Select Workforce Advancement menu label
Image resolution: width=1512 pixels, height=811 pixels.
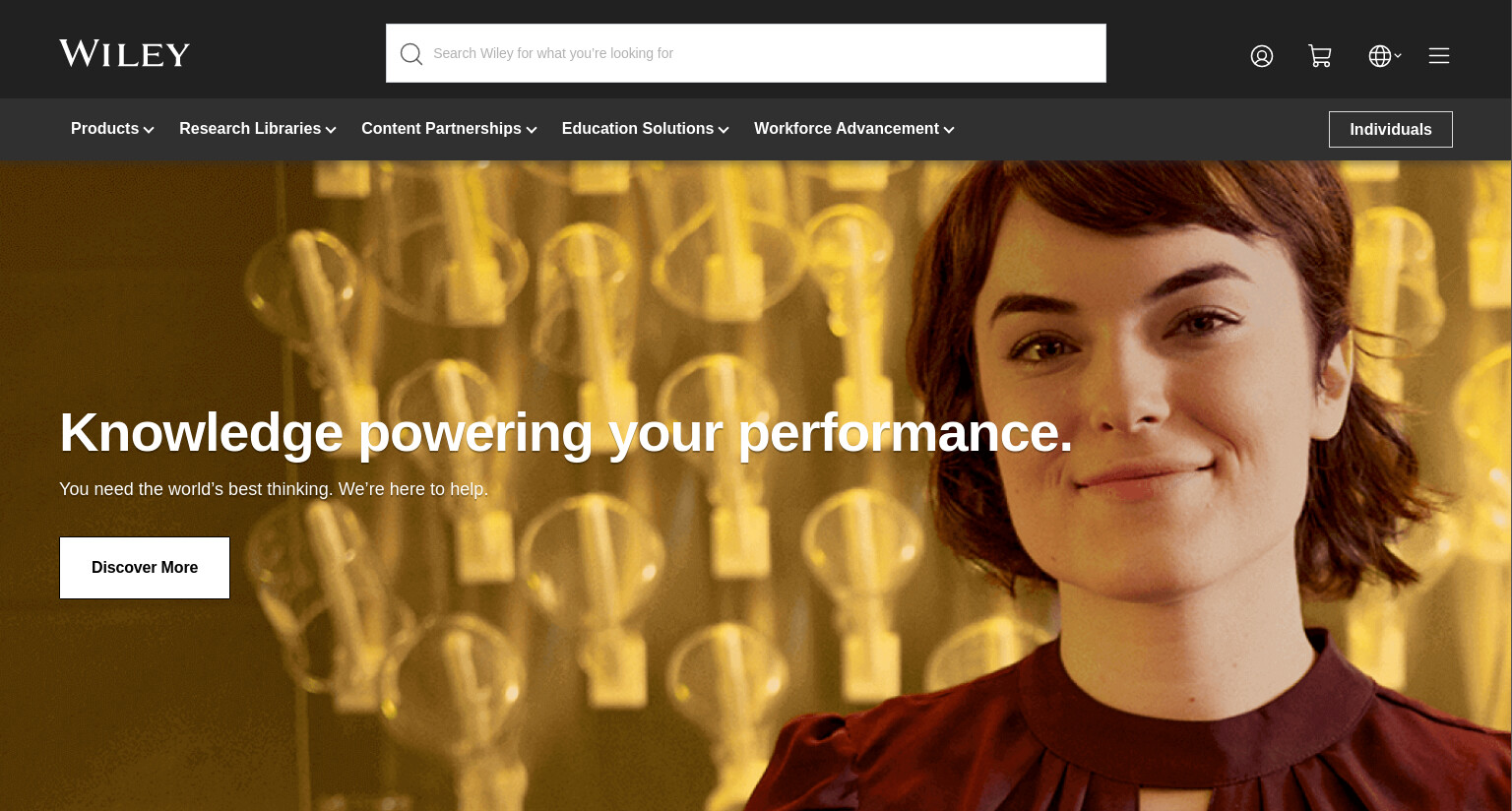pos(847,129)
